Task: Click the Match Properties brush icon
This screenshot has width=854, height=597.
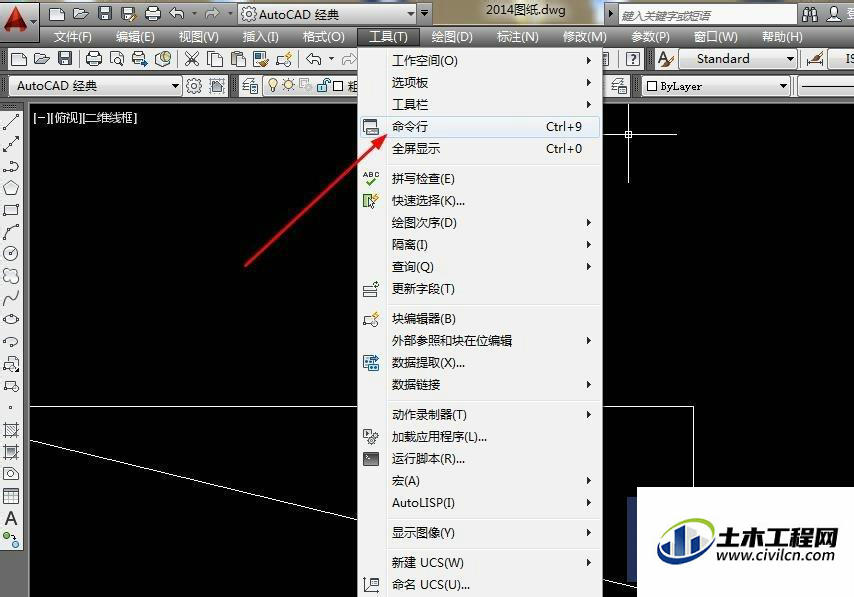Action: click(260, 59)
